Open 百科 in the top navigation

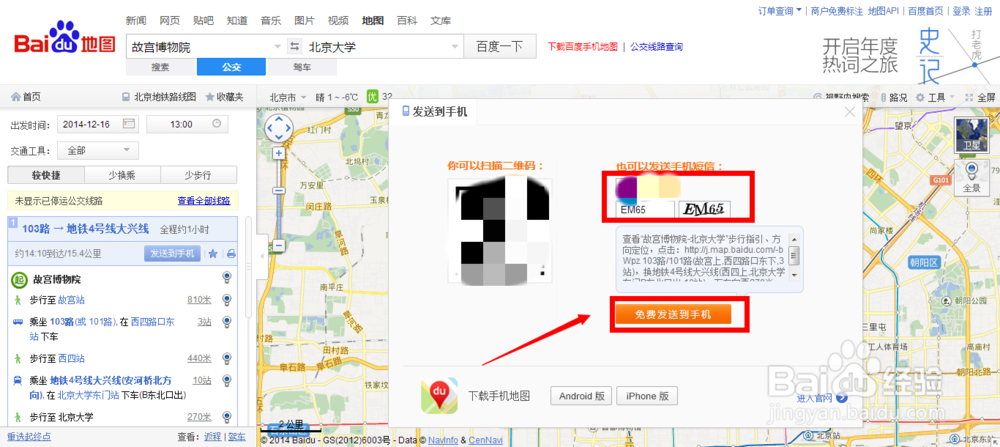pos(406,20)
